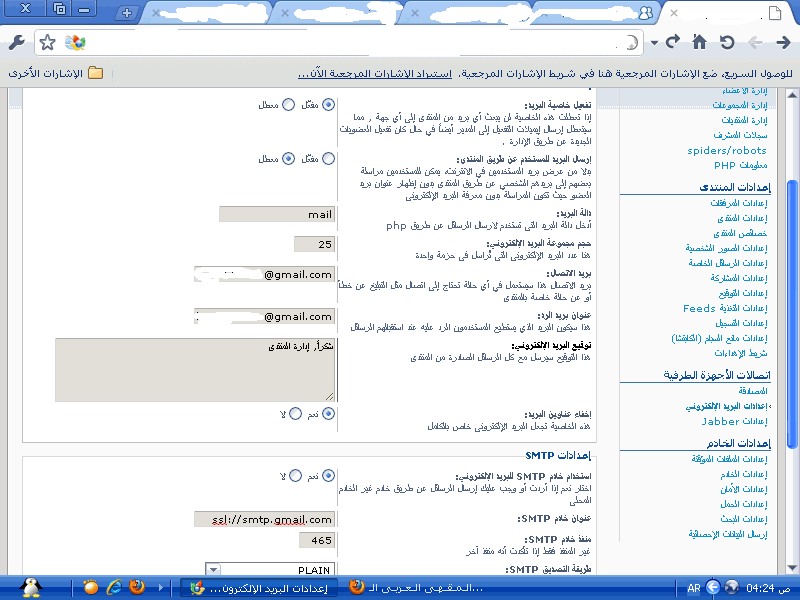Click the wrench settings menu icon
800x600 pixels.
click(16, 42)
